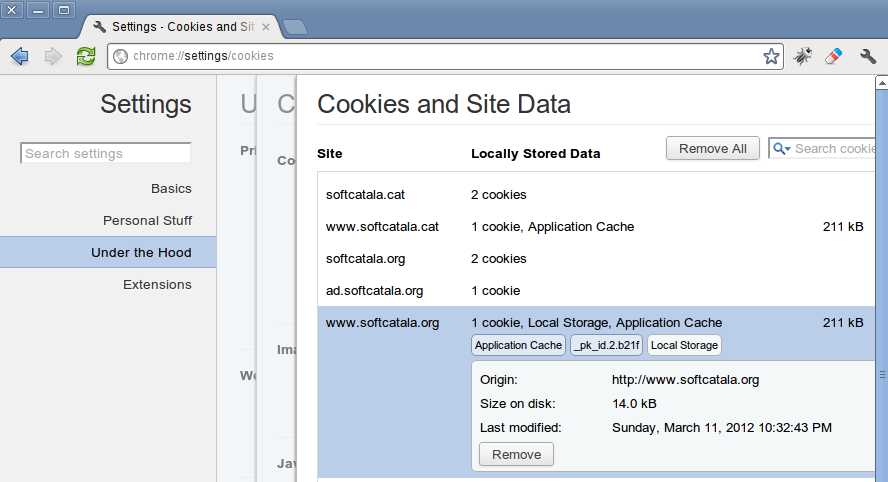Viewport: 888px width, 482px height.
Task: Maximize the browser window
Action: [x=64, y=10]
